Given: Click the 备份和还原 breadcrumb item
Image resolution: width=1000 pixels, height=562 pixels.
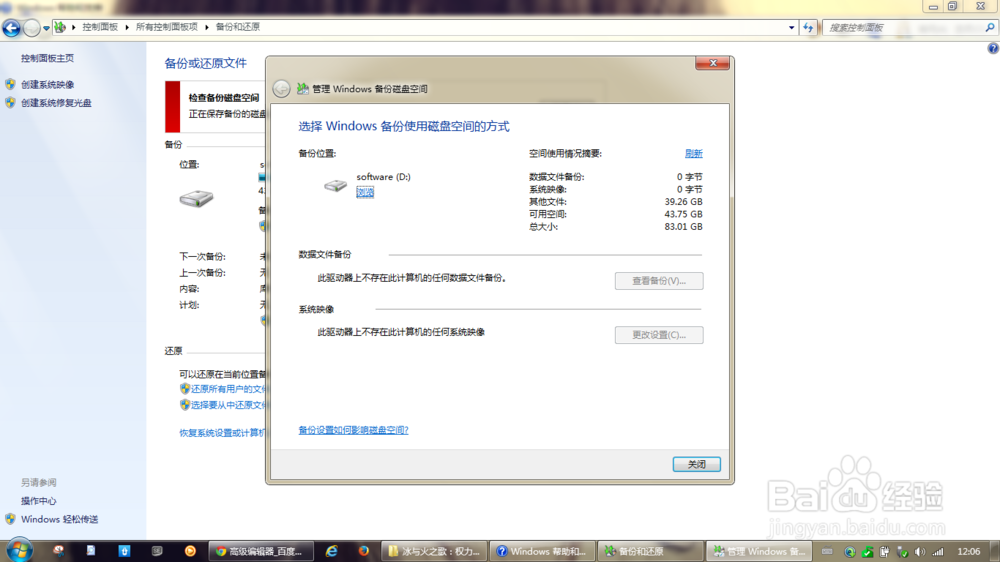Looking at the screenshot, I should (238, 27).
